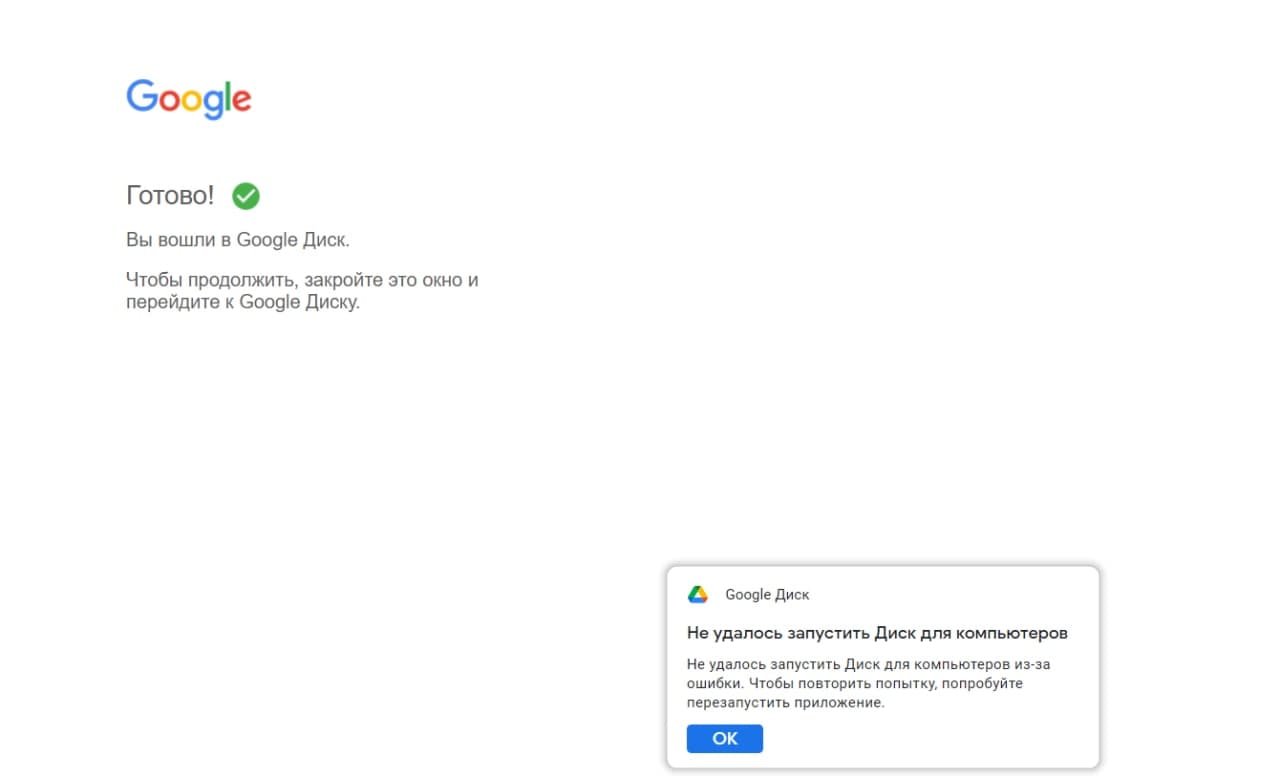Click the blue capital G in Google logo
Screen dimensions: 1280x776
coord(142,97)
